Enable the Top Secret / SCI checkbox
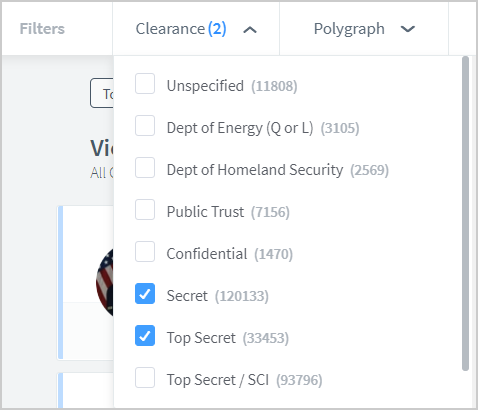Image resolution: width=478 pixels, height=410 pixels. [145, 378]
